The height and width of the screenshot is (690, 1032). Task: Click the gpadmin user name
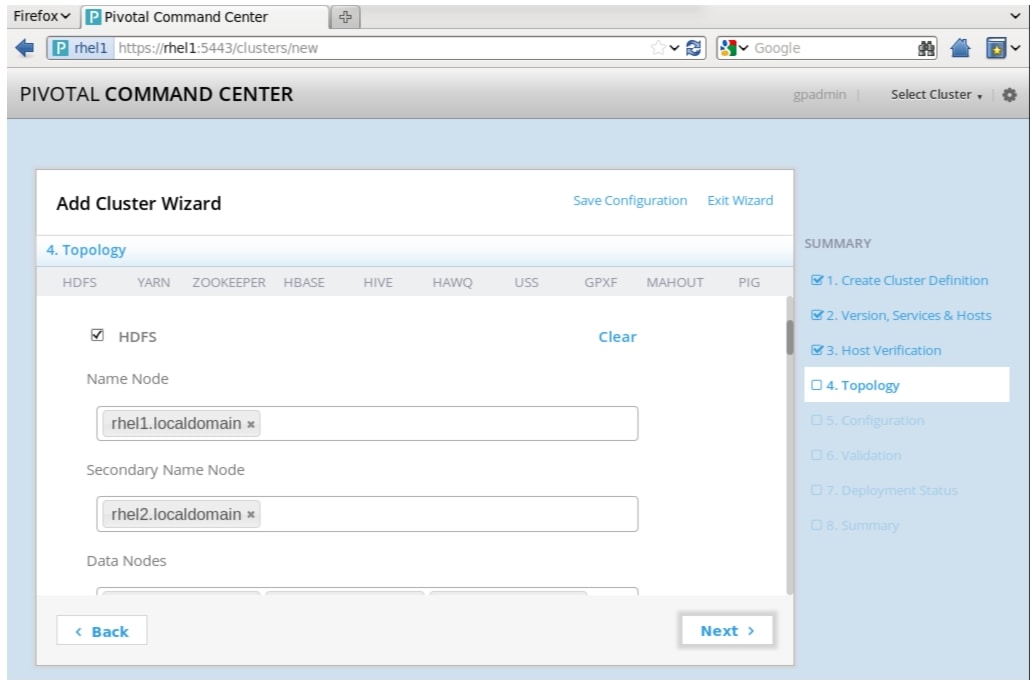(x=819, y=95)
